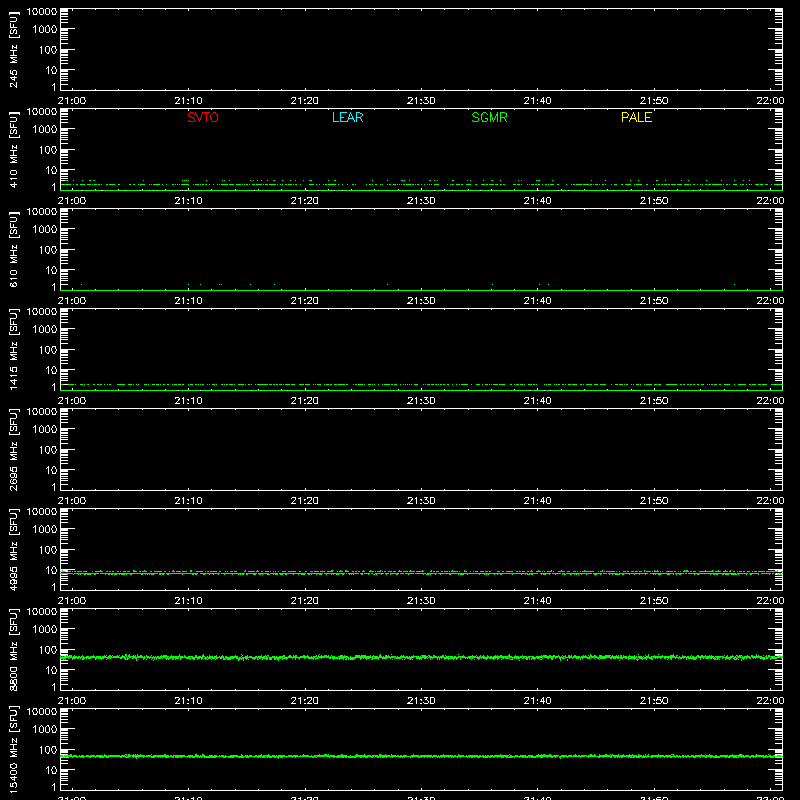The image size is (800, 800).
Task: Click the 100 tick on 4995 MHz axis
Action: coord(48,550)
